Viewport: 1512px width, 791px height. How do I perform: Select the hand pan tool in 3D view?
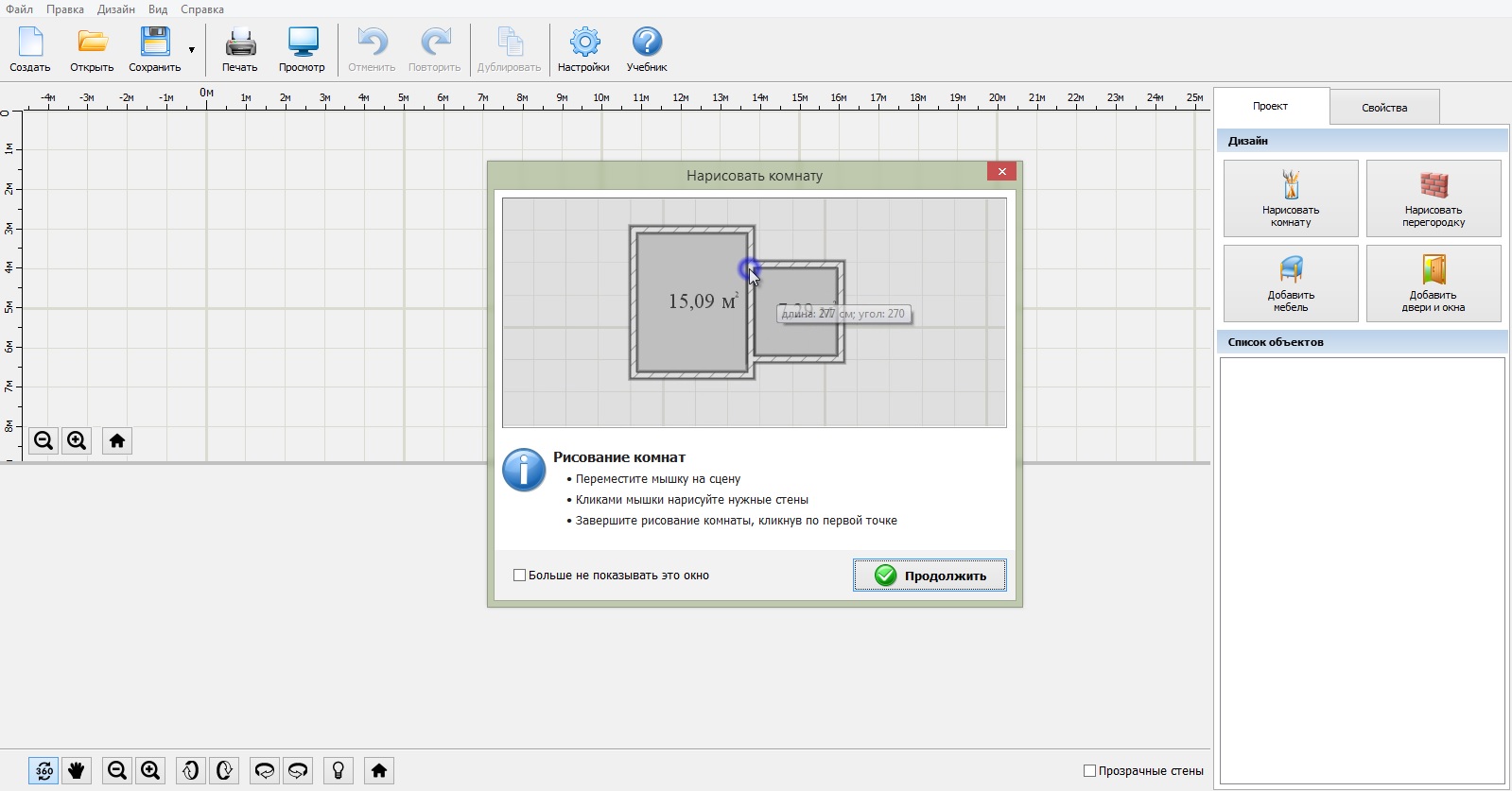coord(77,770)
